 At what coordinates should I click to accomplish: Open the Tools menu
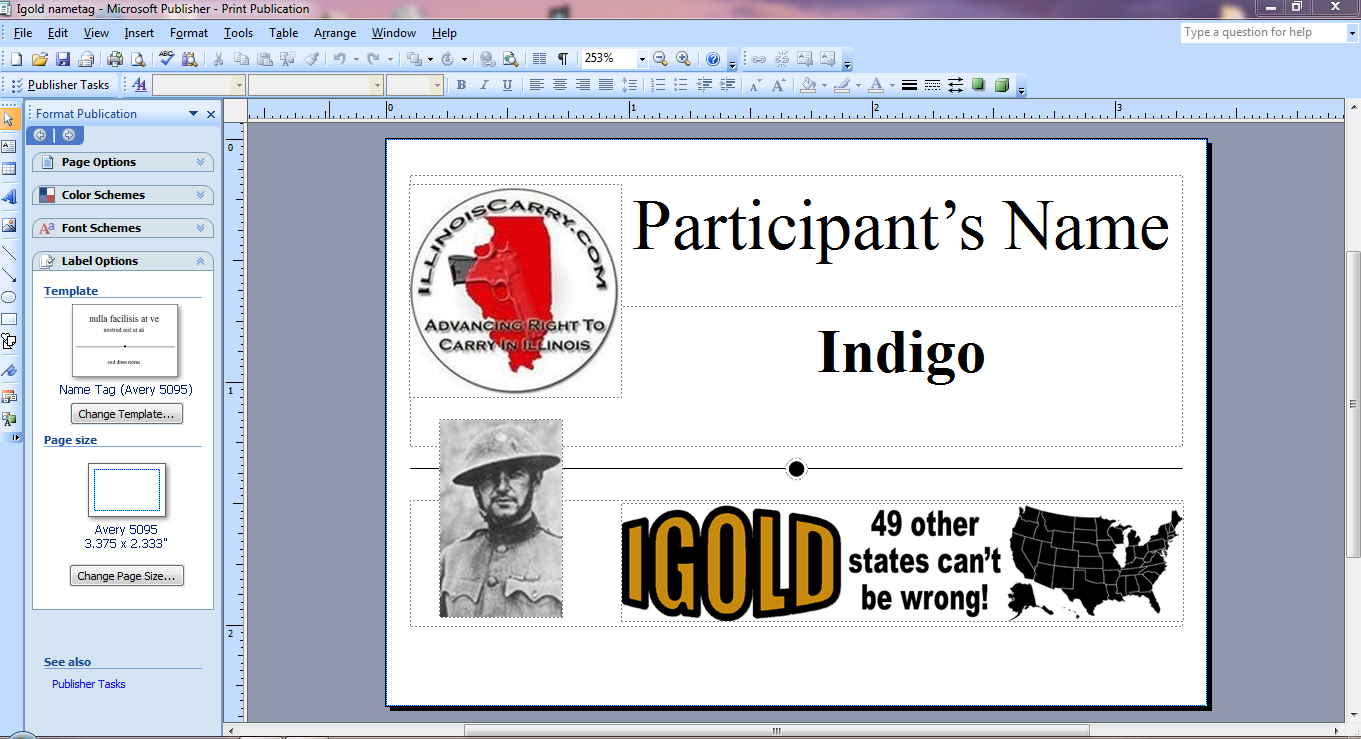tap(239, 33)
